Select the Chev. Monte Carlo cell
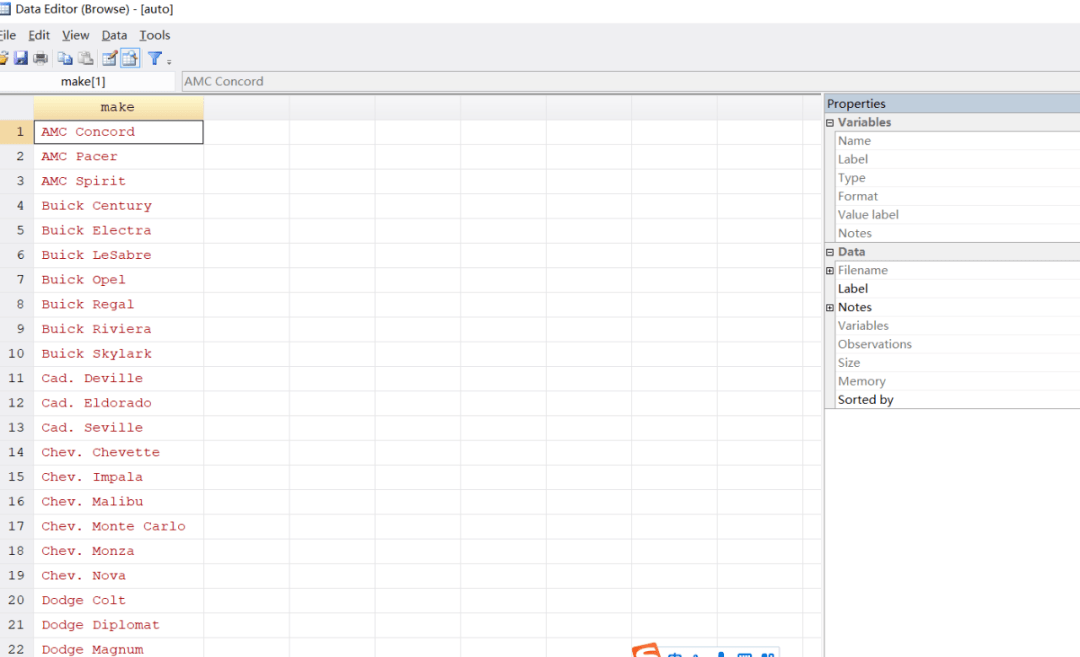1080x657 pixels. point(114,526)
